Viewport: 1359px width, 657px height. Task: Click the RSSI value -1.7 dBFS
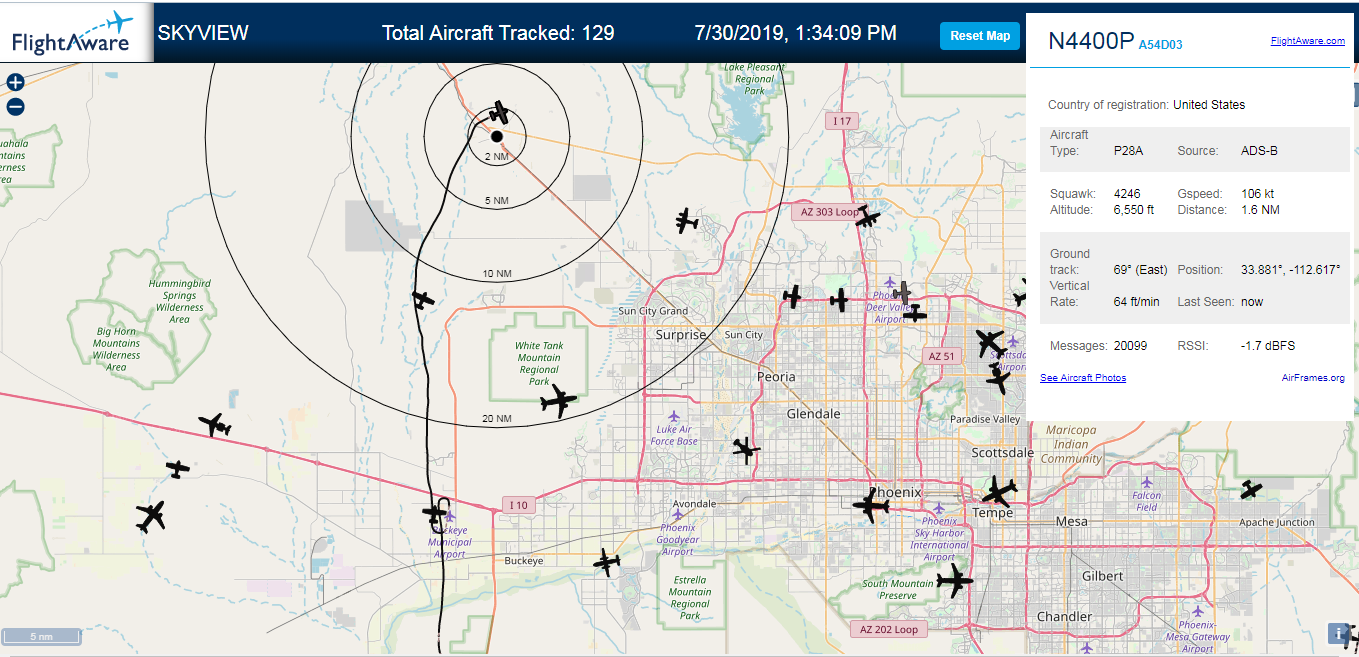(1268, 346)
